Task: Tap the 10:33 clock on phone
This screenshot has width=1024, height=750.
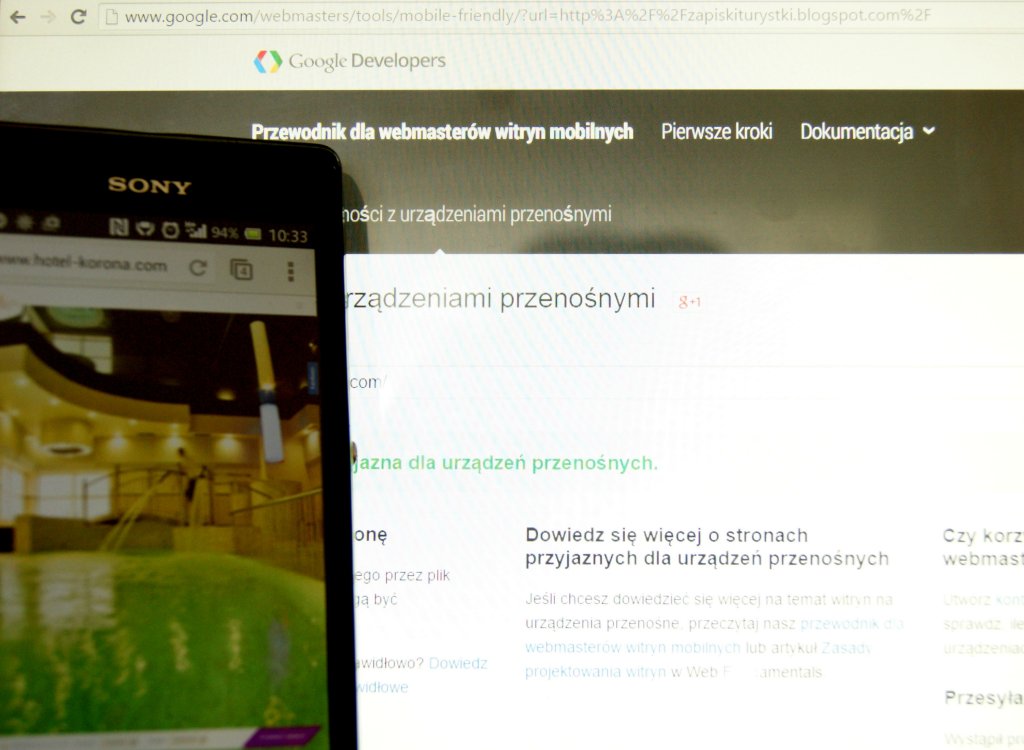Action: (288, 235)
